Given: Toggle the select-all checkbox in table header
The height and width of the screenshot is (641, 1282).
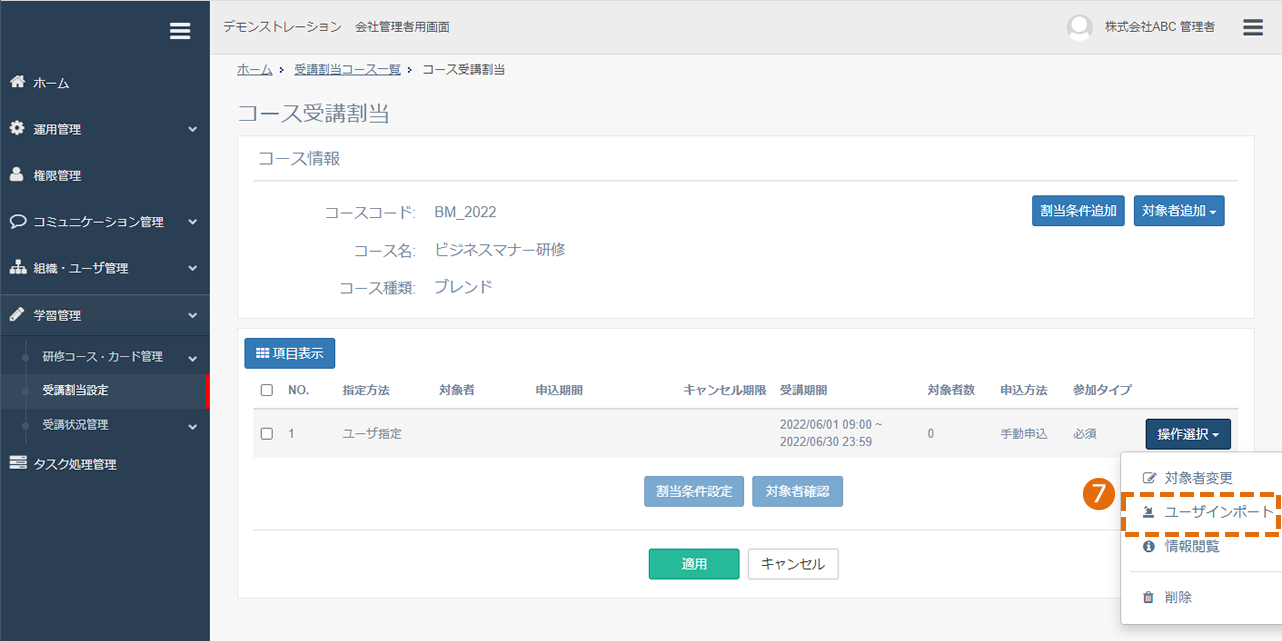Looking at the screenshot, I should [267, 390].
